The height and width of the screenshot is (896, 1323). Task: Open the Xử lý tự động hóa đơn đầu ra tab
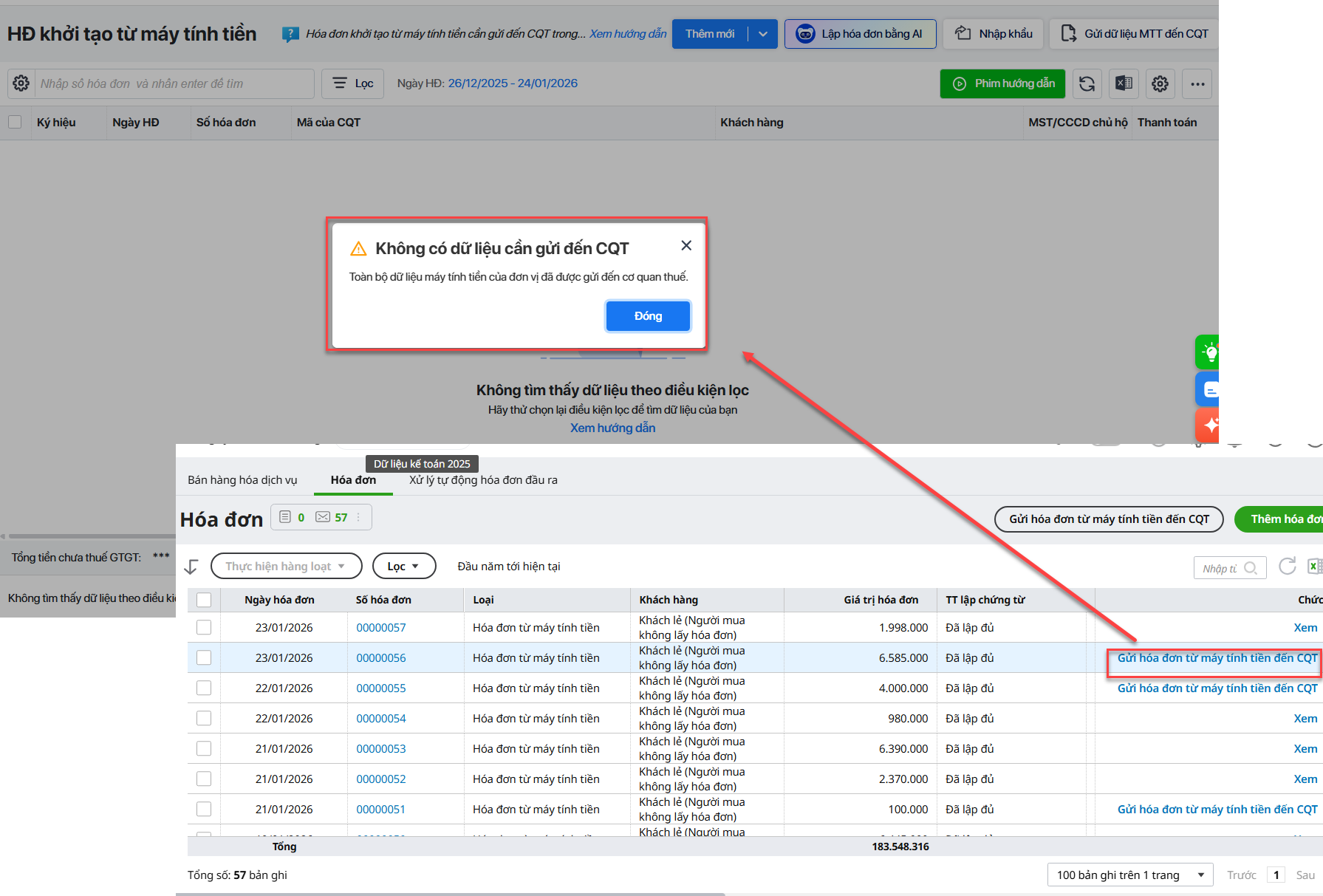pos(483,480)
